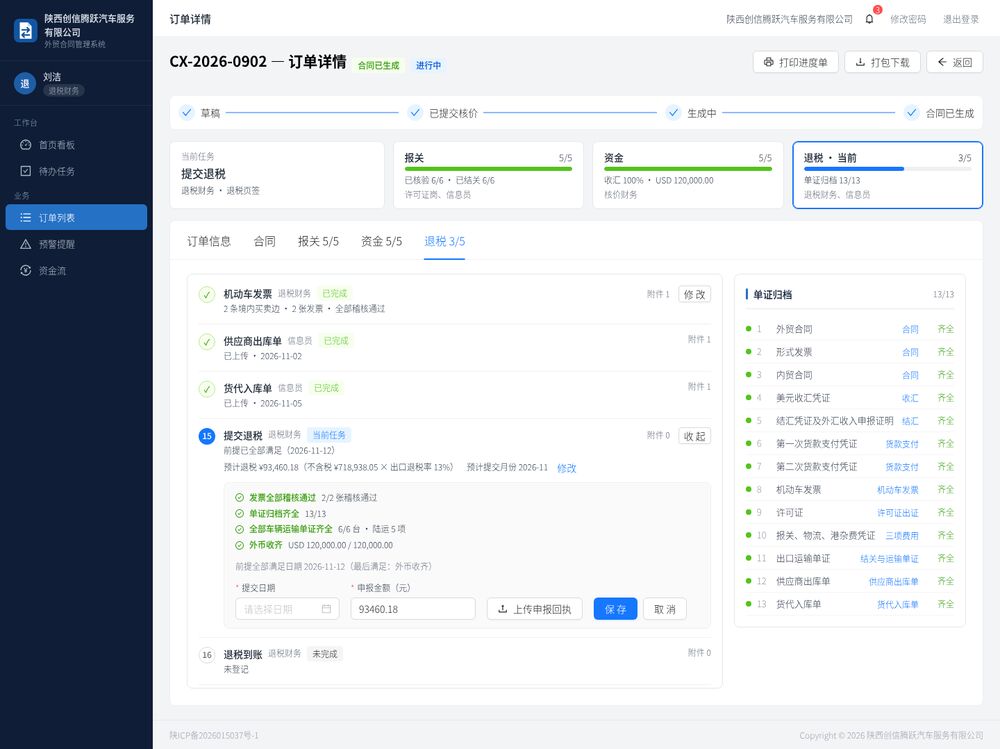
Task: Open the 提交日期 date picker field
Action: [287, 609]
